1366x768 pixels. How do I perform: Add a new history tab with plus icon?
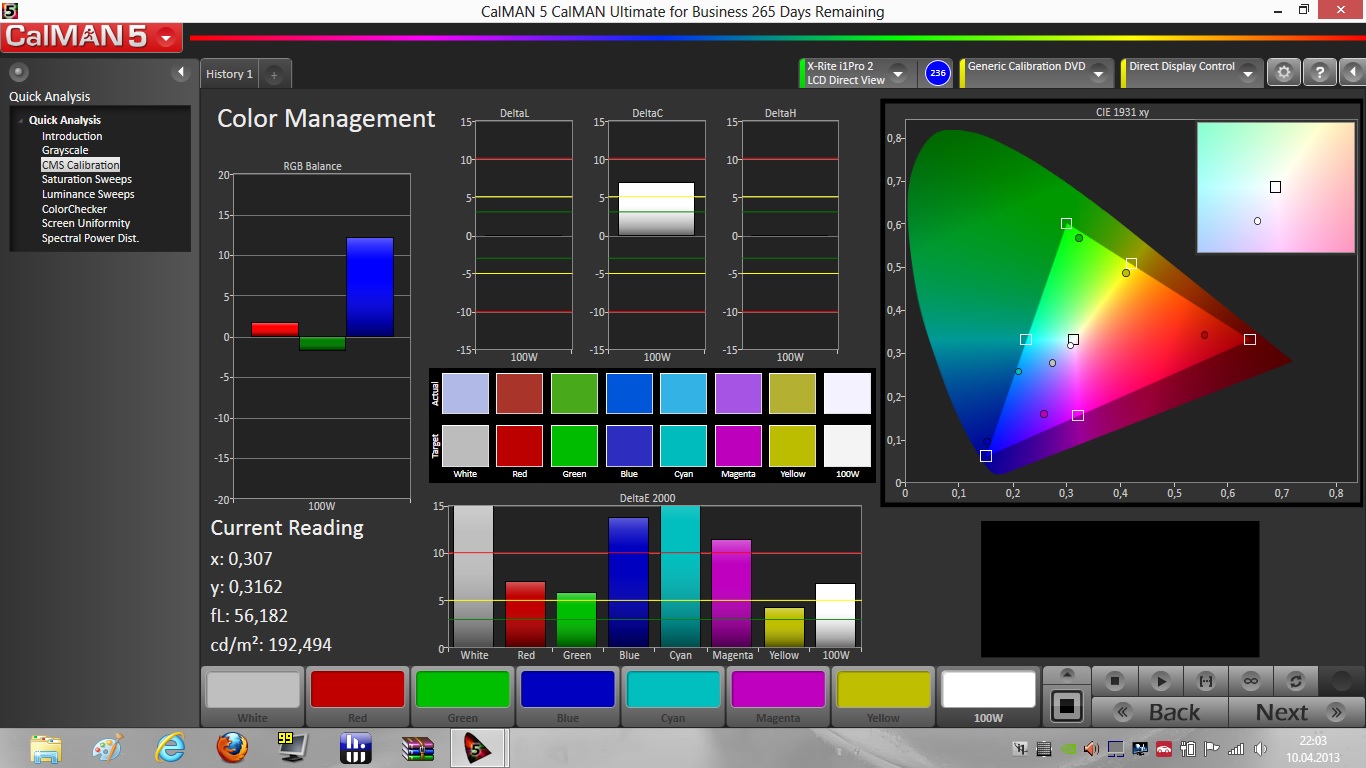pos(274,74)
